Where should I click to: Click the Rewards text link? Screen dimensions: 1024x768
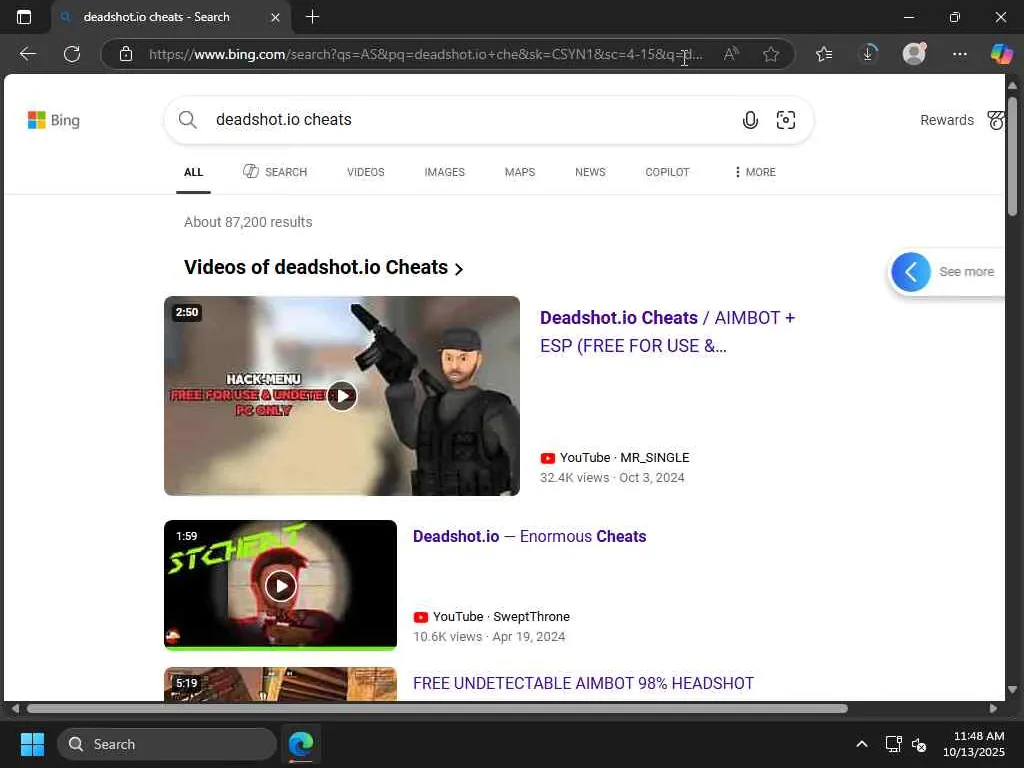click(947, 120)
